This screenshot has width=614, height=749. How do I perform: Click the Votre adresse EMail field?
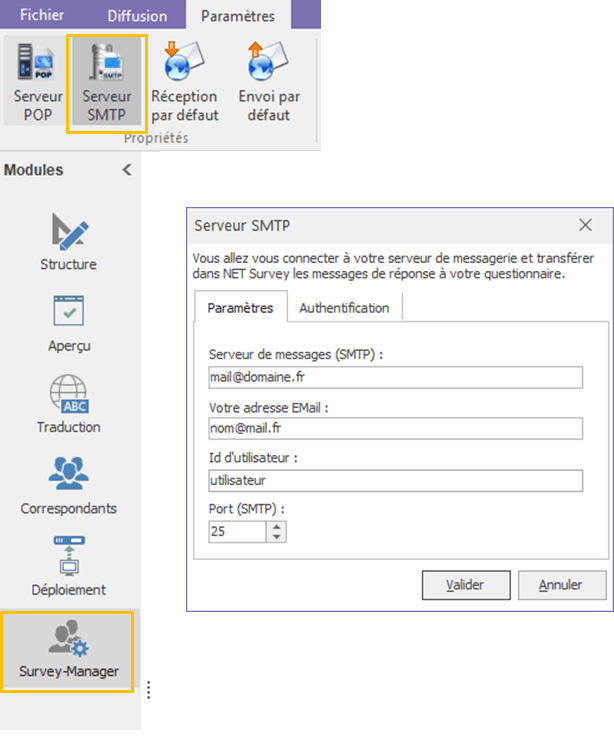point(396,428)
